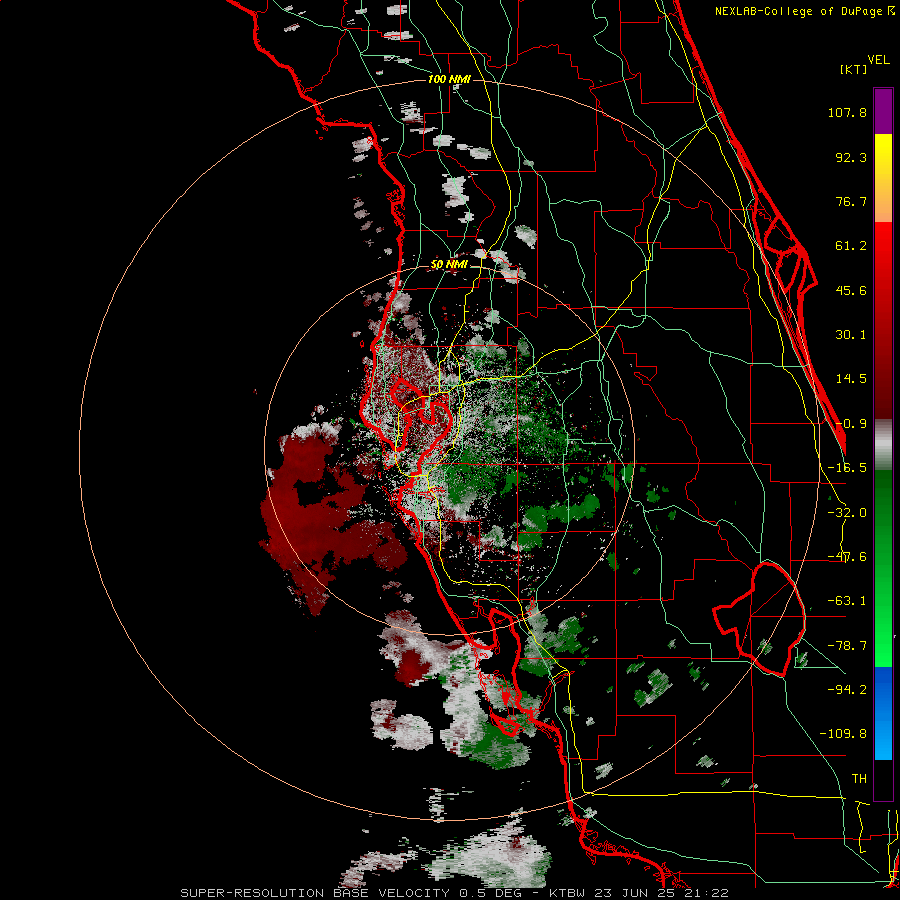Click the purple segment of color bar
900x900 pixels.
[x=883, y=111]
